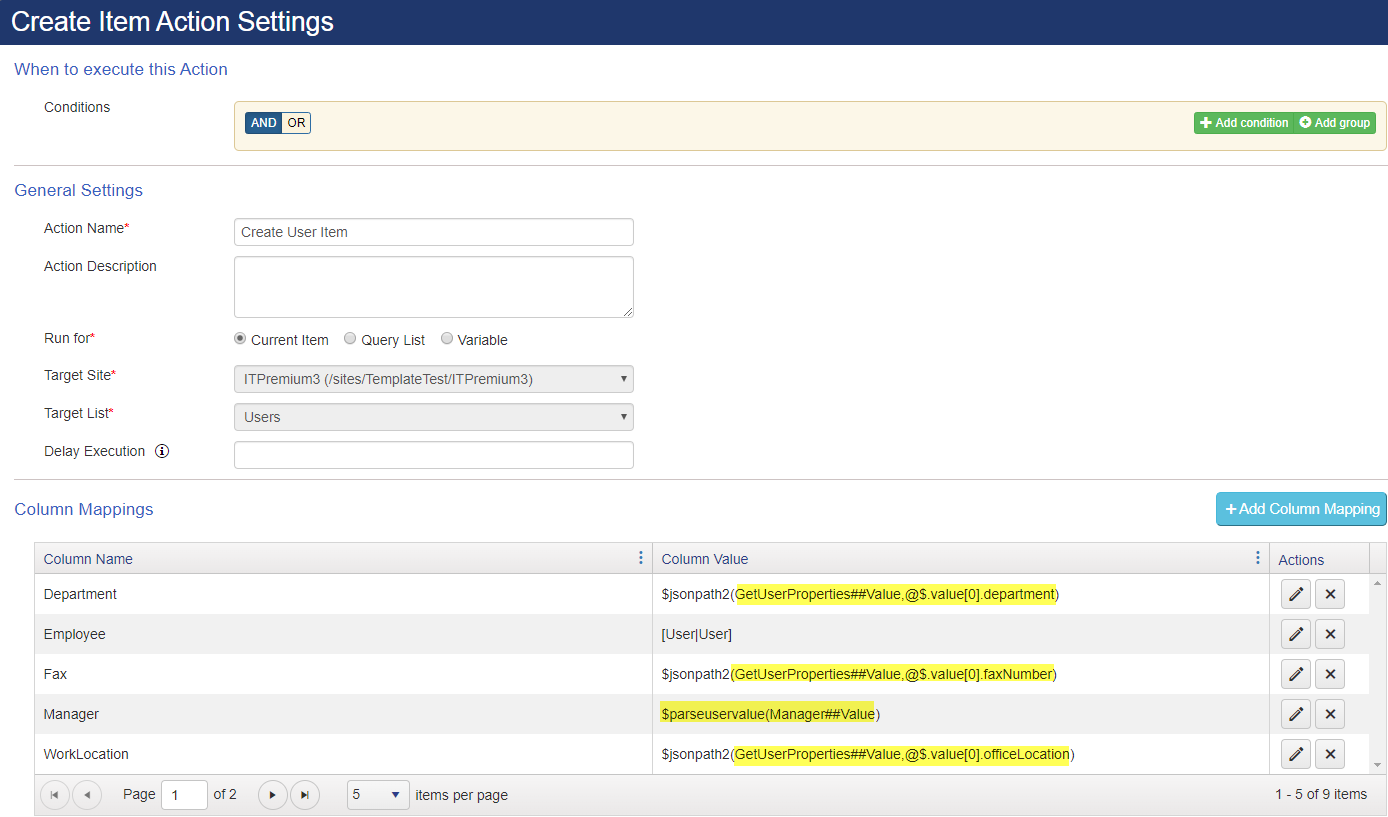Image resolution: width=1388 pixels, height=817 pixels.
Task: Open the Target Site dropdown
Action: (x=433, y=379)
